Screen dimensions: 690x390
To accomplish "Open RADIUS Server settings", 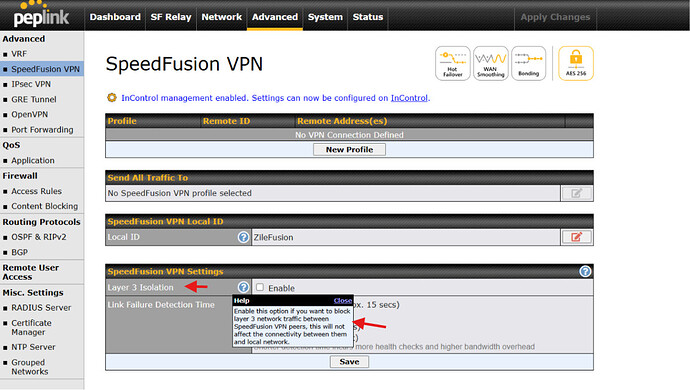I will tap(41, 307).
